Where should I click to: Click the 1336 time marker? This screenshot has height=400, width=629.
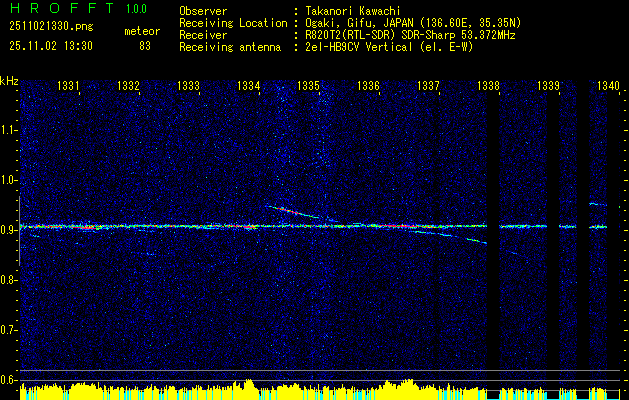(x=368, y=85)
